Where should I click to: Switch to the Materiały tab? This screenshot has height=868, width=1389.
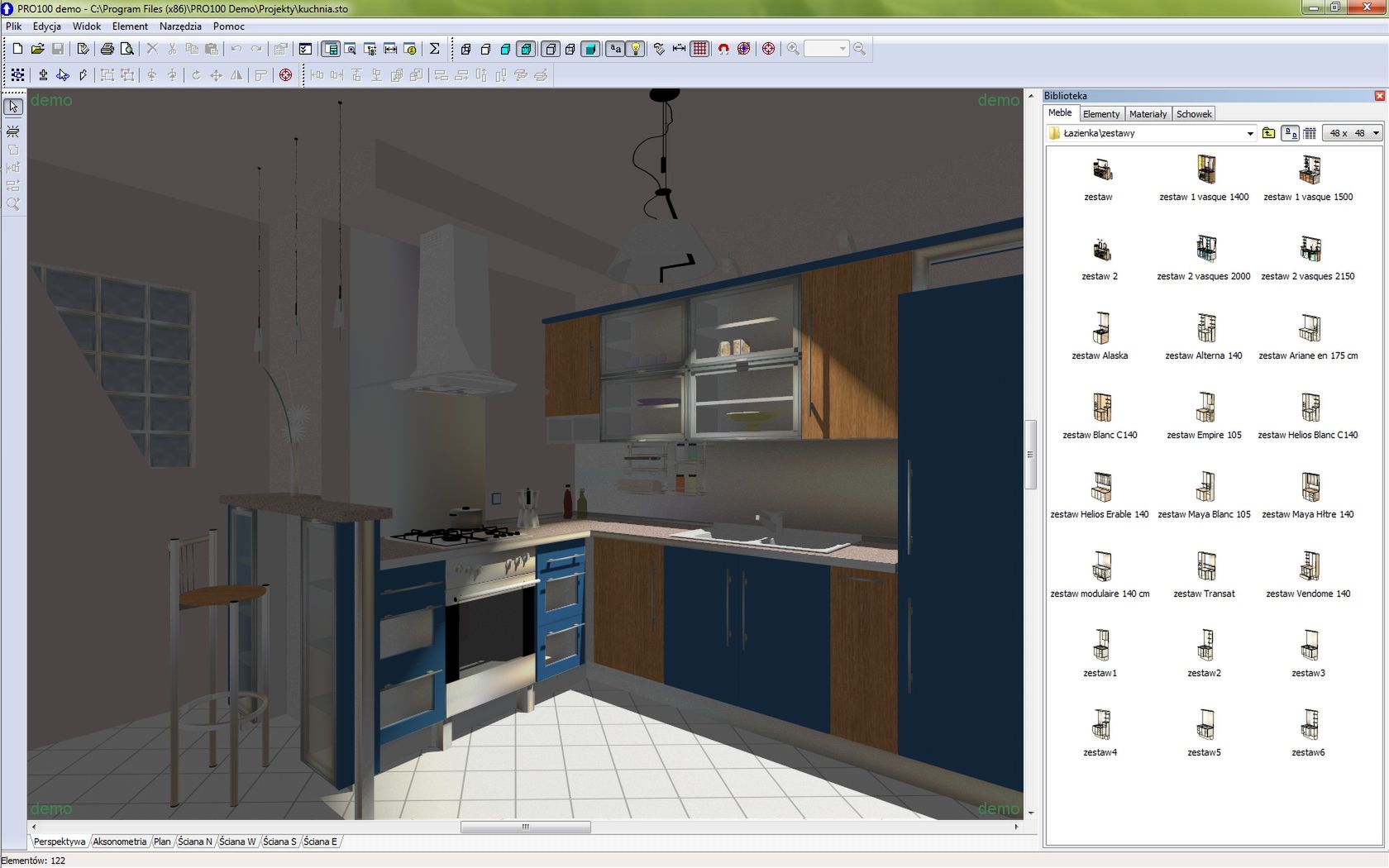click(x=1148, y=114)
